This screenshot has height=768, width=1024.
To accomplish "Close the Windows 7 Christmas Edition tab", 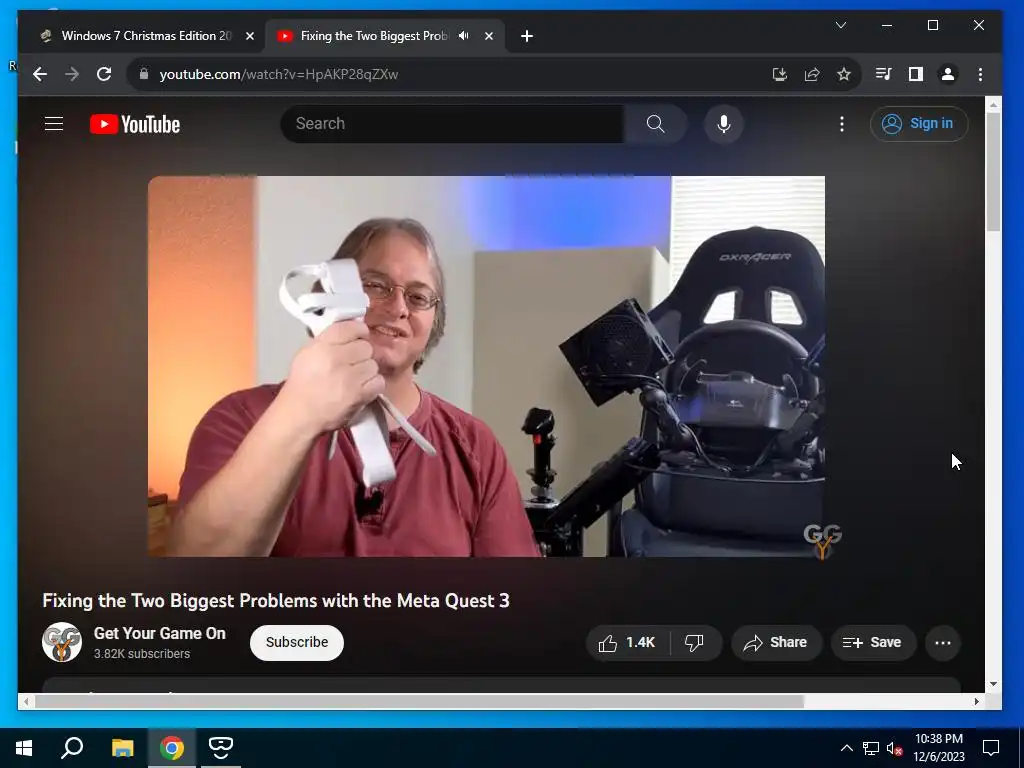I will coord(249,36).
